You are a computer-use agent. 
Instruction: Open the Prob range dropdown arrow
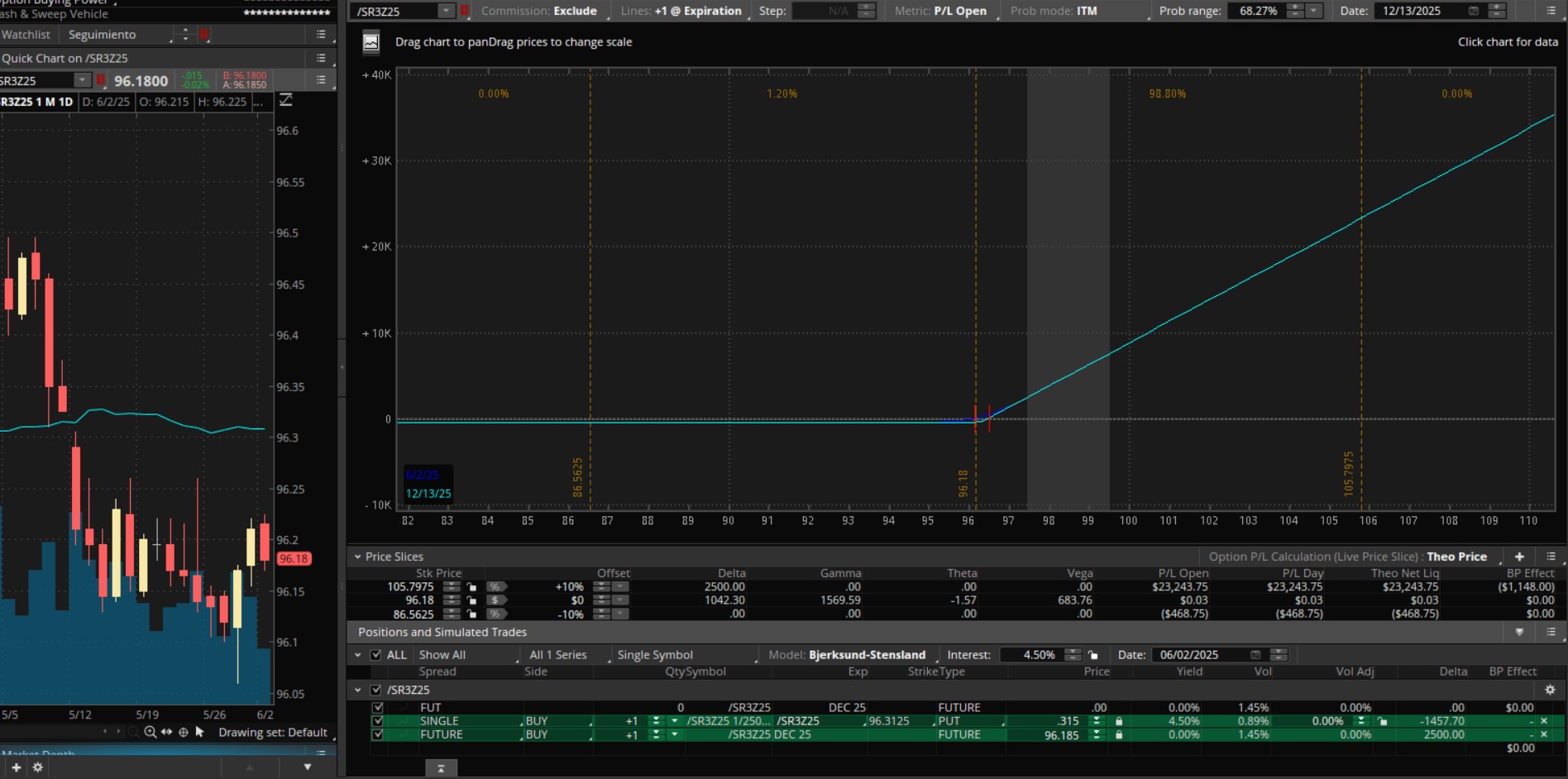[1314, 11]
